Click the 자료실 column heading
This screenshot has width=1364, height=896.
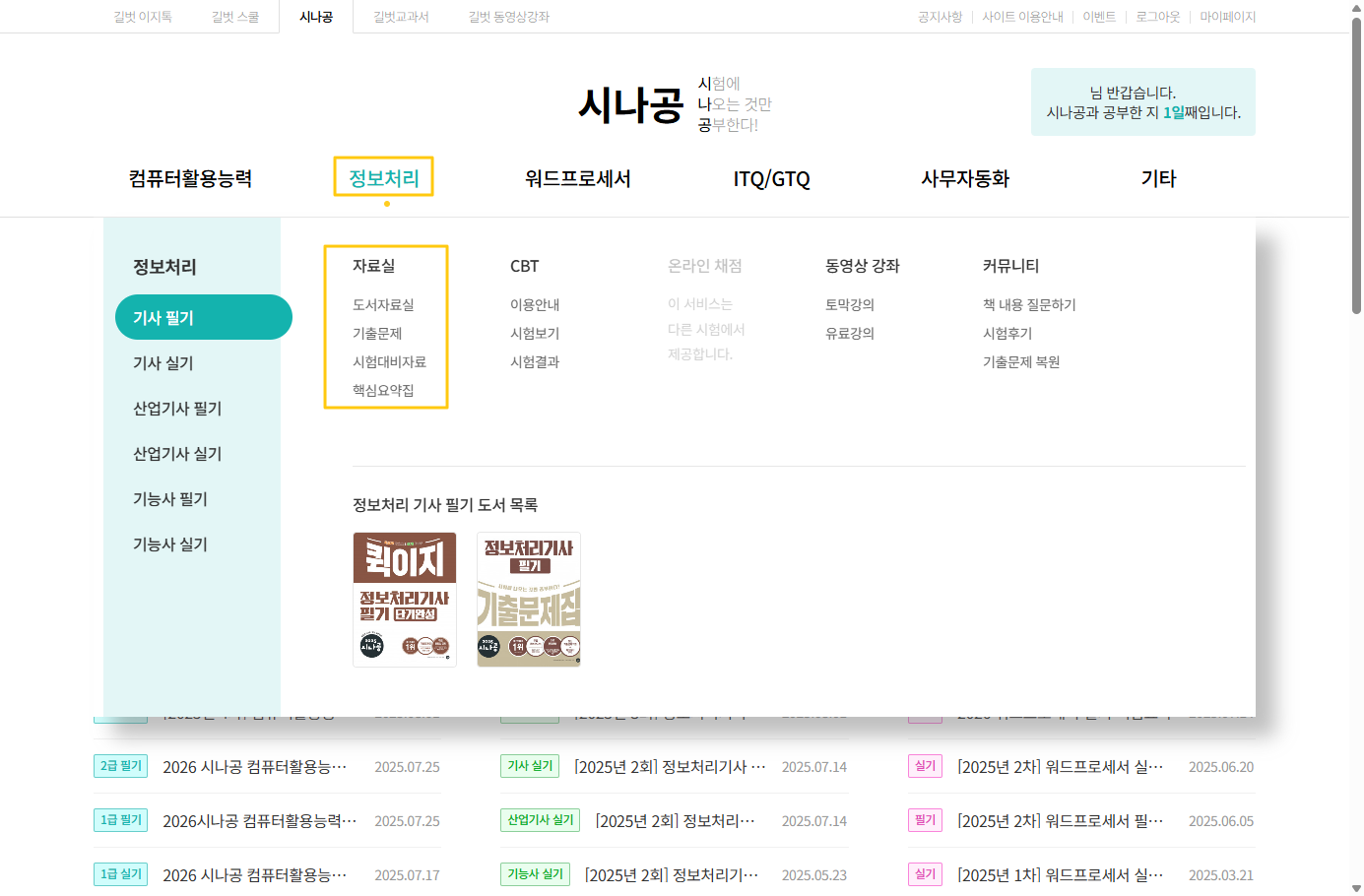coord(373,266)
